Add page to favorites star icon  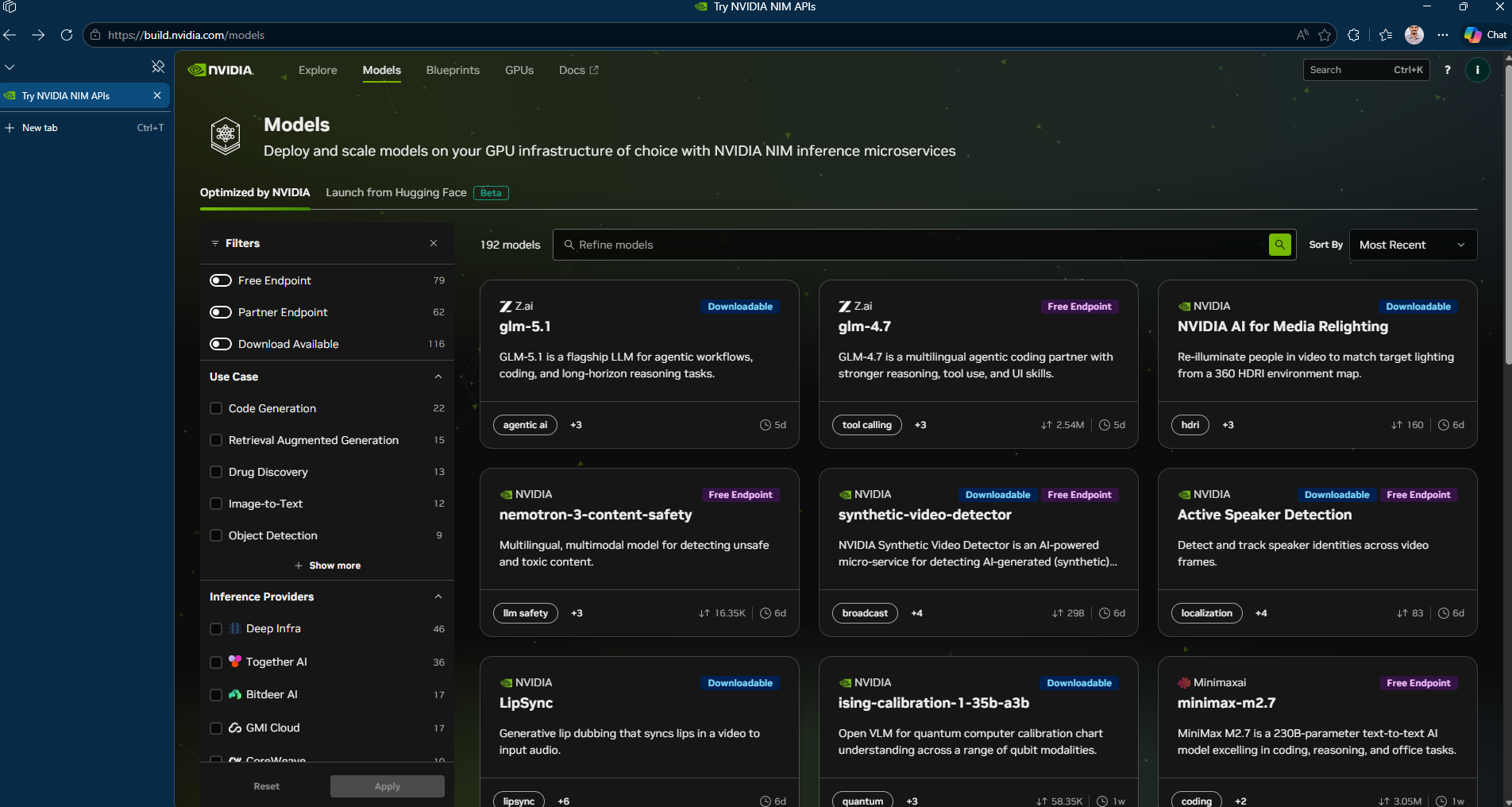[1325, 35]
